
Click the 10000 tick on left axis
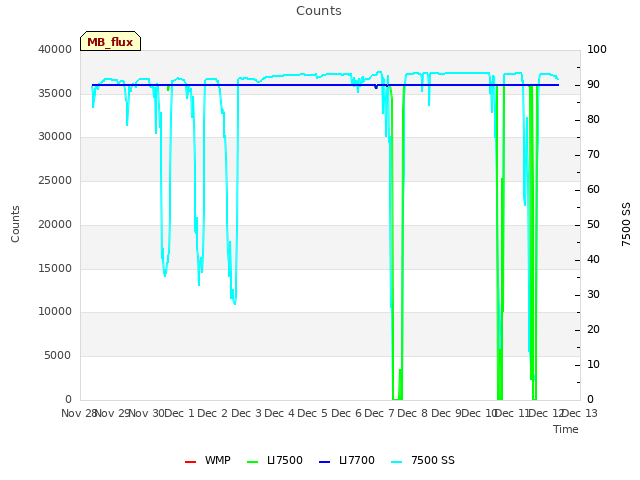point(55,312)
